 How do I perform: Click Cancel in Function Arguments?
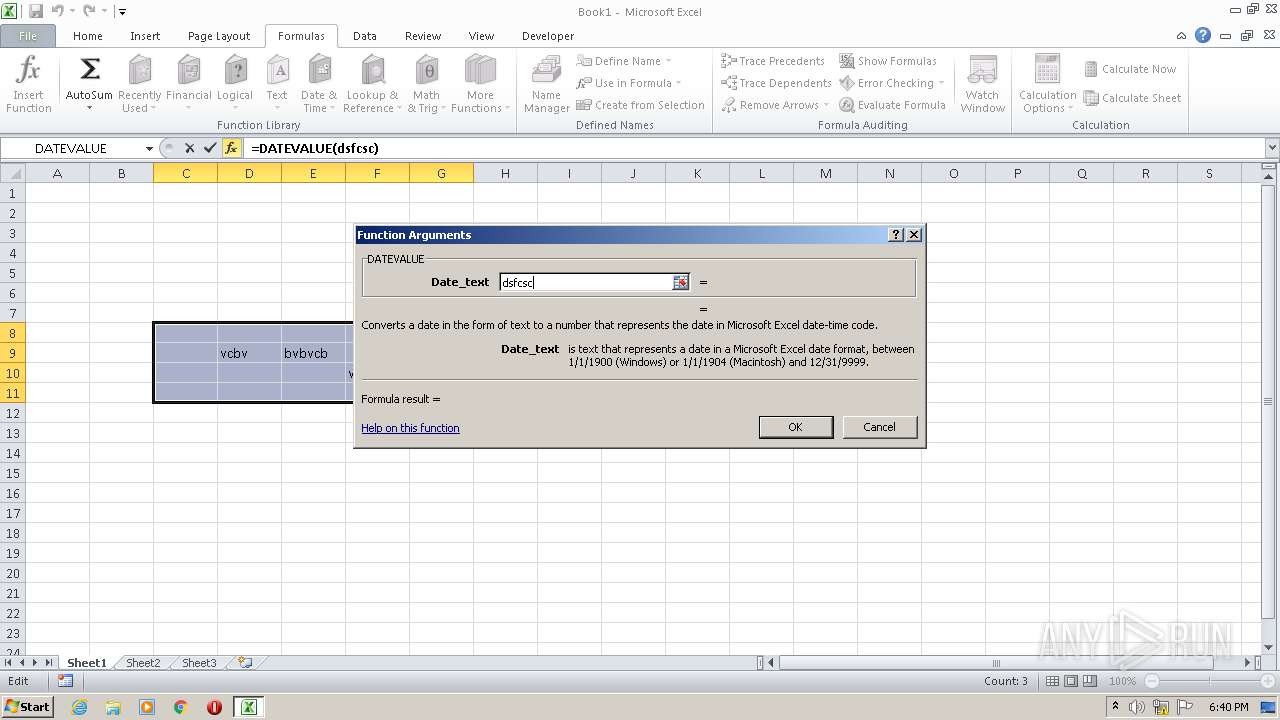click(x=879, y=427)
